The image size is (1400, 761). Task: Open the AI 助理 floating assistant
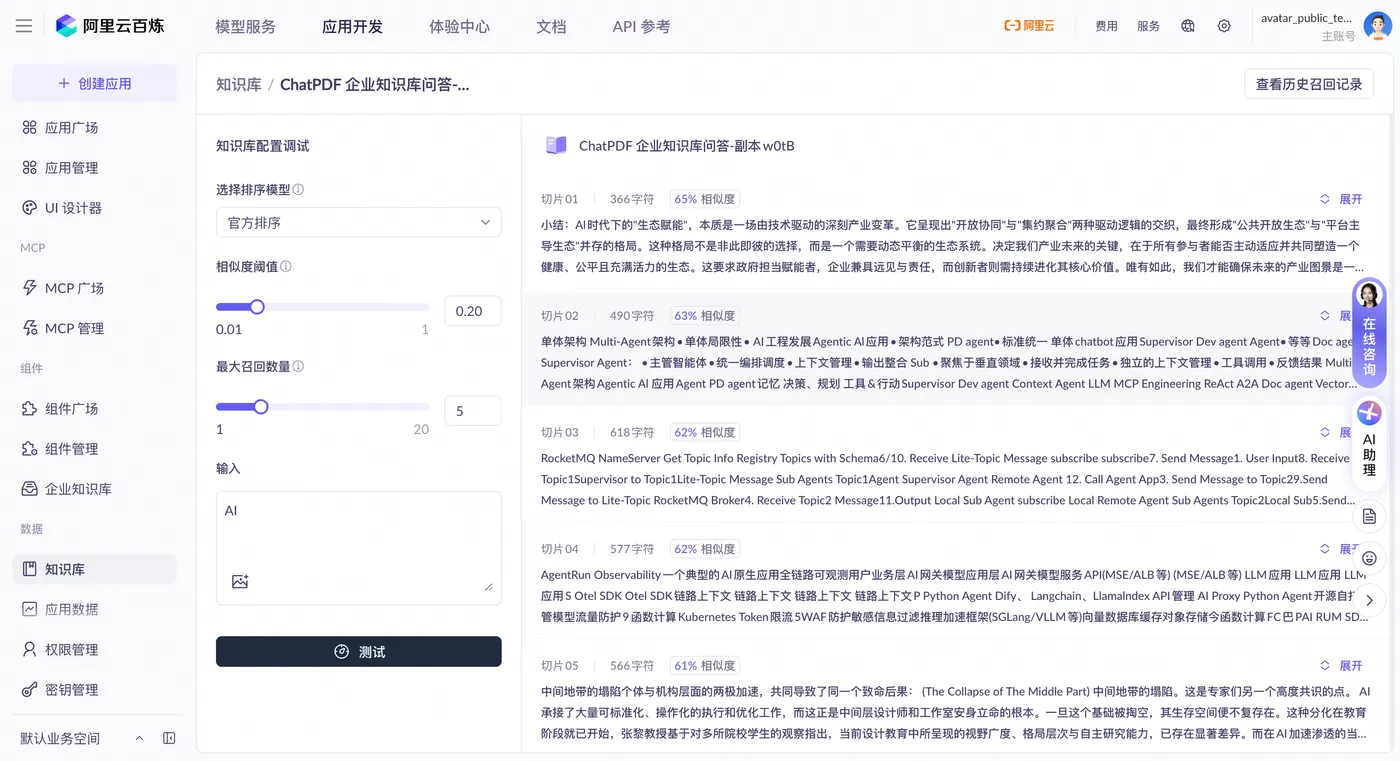click(1369, 441)
